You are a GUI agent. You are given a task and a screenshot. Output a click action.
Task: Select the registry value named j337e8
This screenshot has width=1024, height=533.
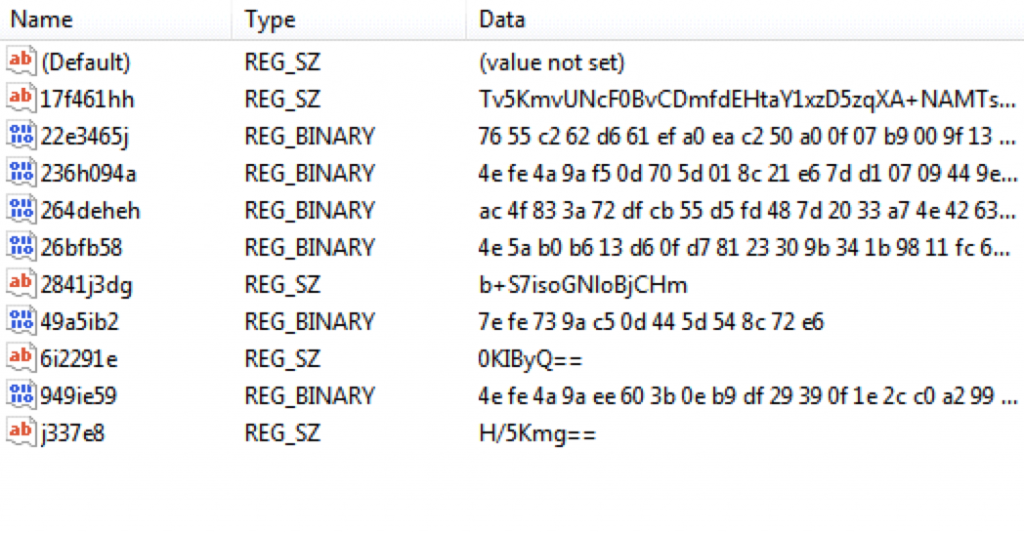[72, 434]
